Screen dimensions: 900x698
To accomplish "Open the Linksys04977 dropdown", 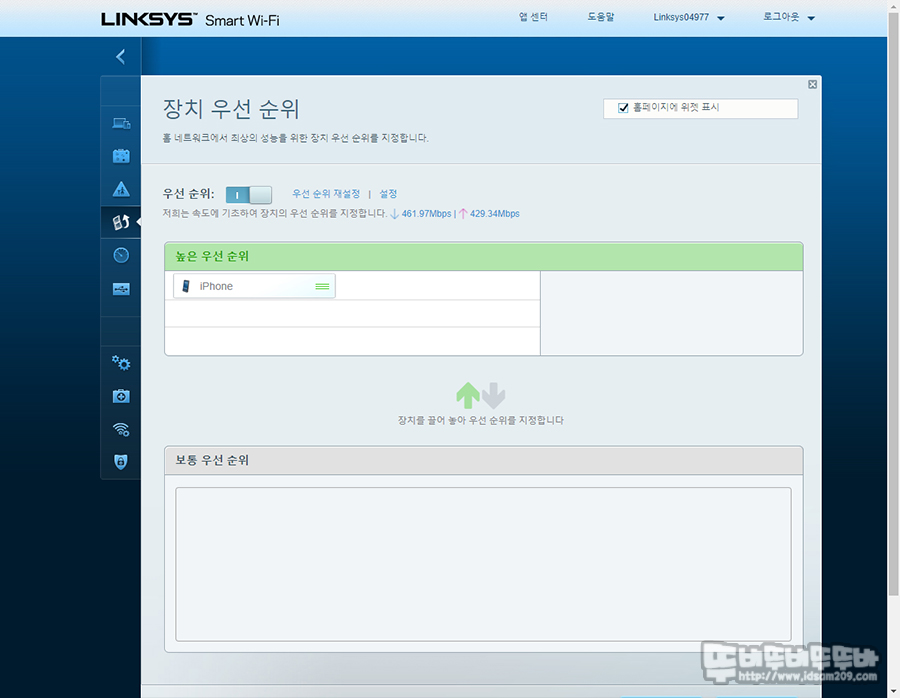I will (689, 18).
